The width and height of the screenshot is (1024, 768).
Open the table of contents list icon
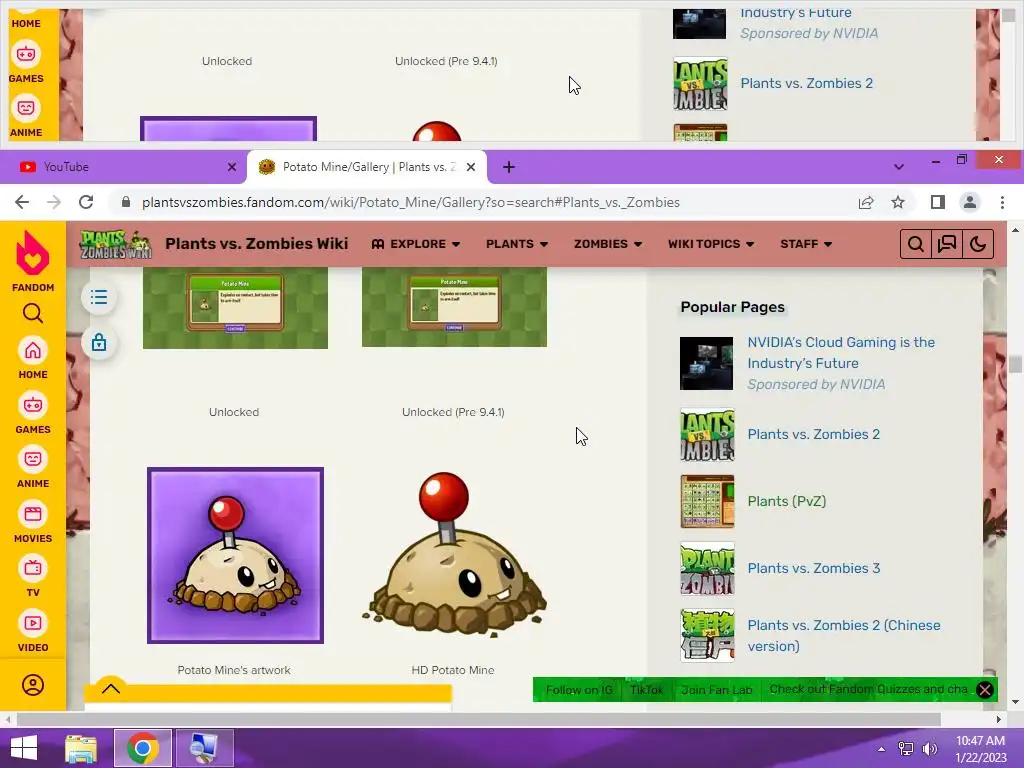pos(99,298)
